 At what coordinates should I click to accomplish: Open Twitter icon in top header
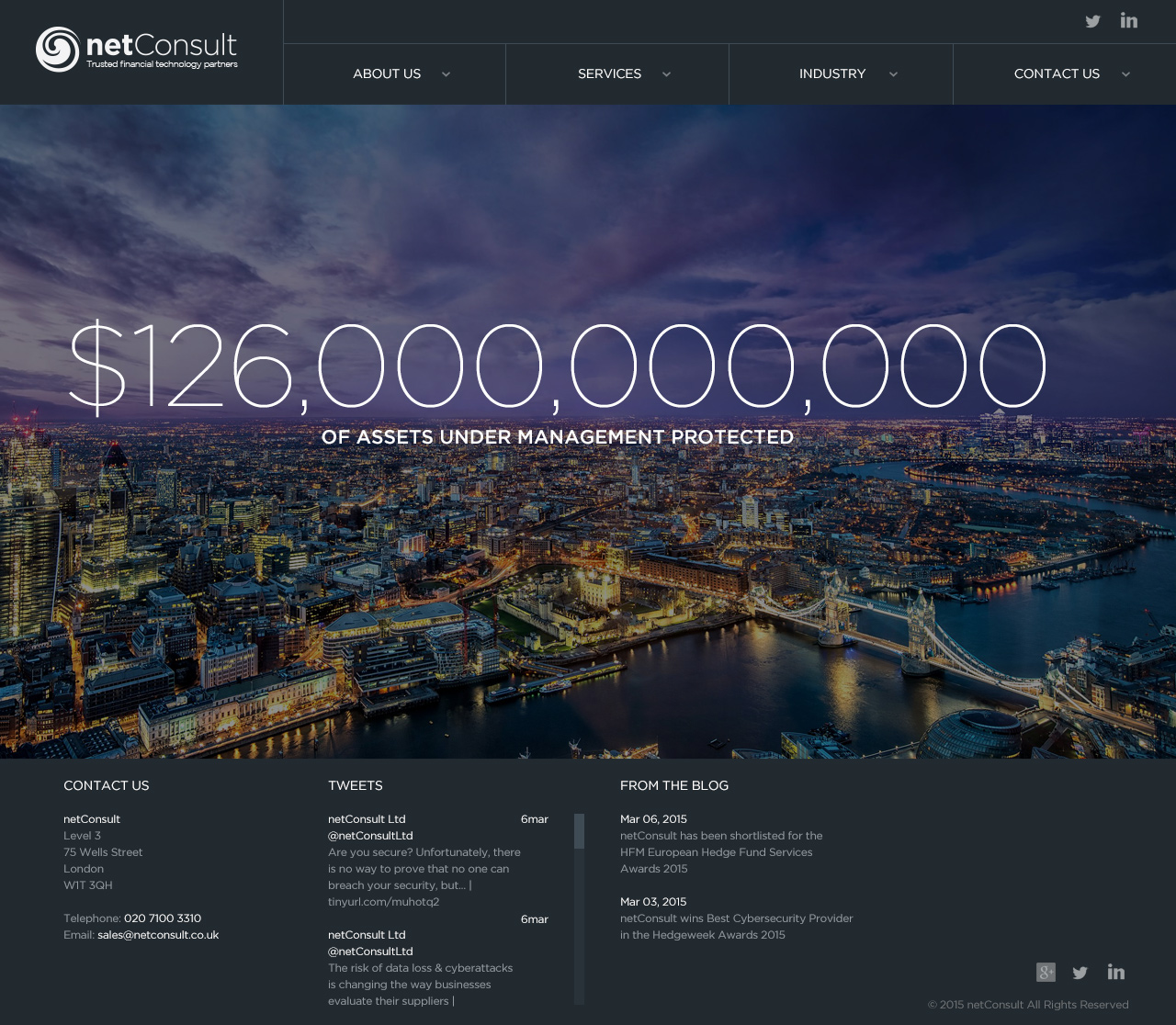click(1092, 21)
